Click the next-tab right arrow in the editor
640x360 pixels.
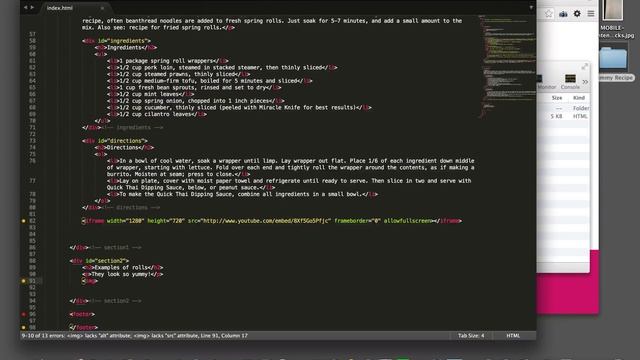(32, 7)
